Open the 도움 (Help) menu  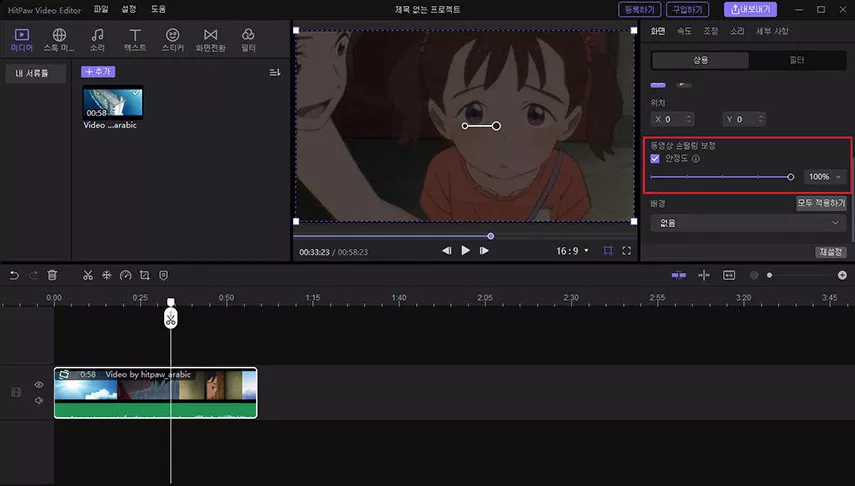click(158, 9)
